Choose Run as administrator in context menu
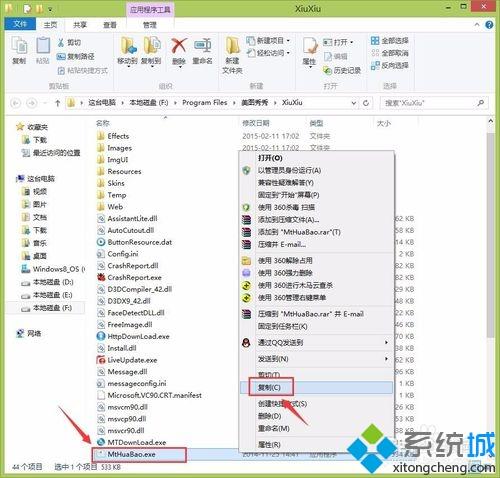Viewport: 500px width, 478px height. (x=316, y=170)
